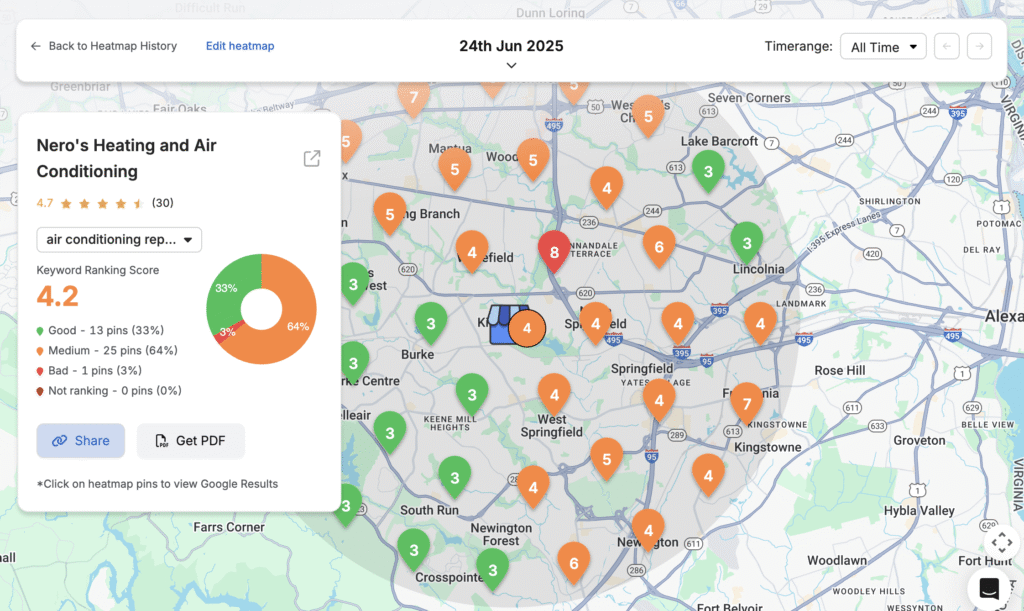Click the Medium - 25 pins legend entry

pyautogui.click(x=107, y=351)
